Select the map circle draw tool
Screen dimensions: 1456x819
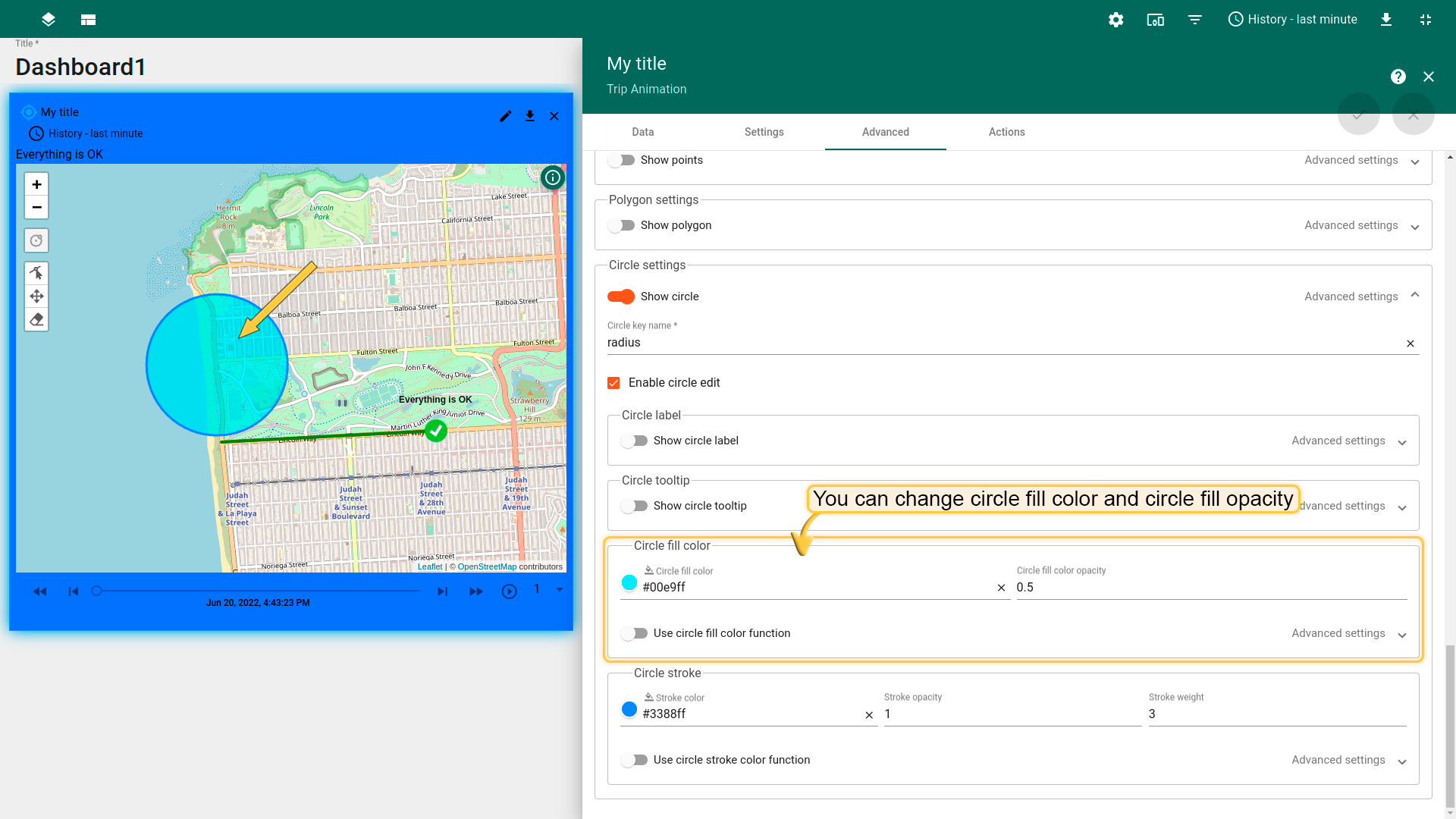tap(36, 240)
